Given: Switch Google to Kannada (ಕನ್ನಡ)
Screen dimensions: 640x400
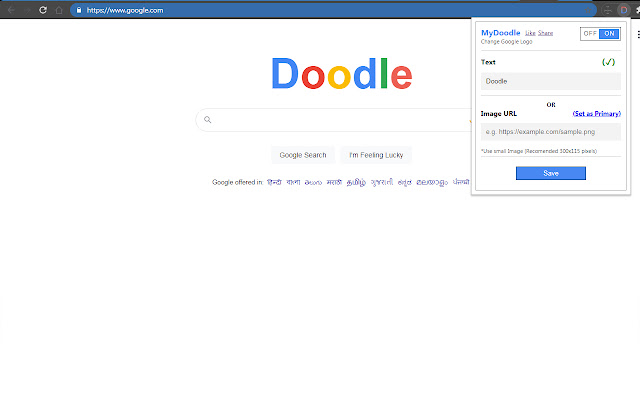Looking at the screenshot, I should pyautogui.click(x=404, y=182).
